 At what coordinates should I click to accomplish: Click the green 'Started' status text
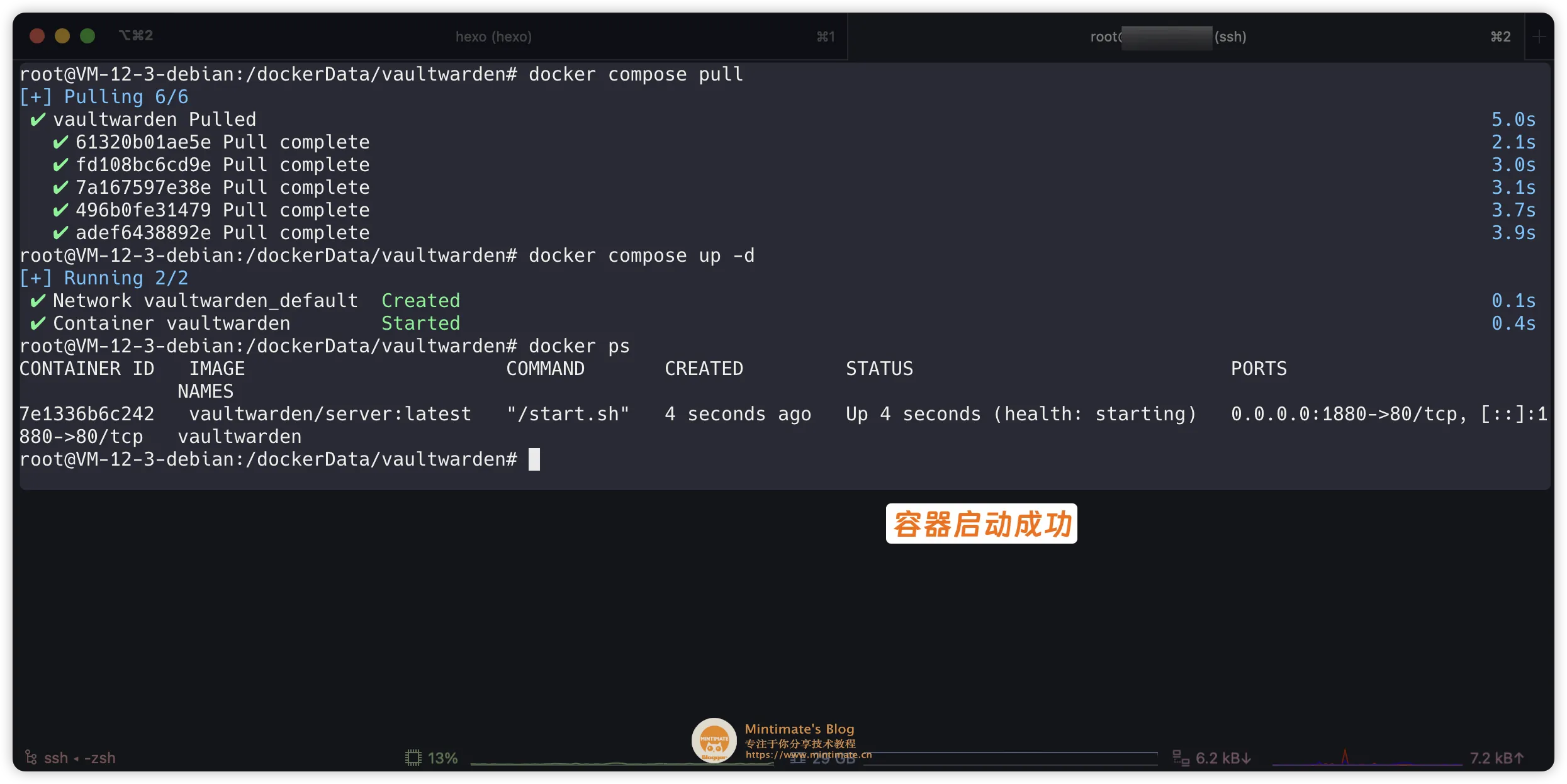(x=420, y=323)
